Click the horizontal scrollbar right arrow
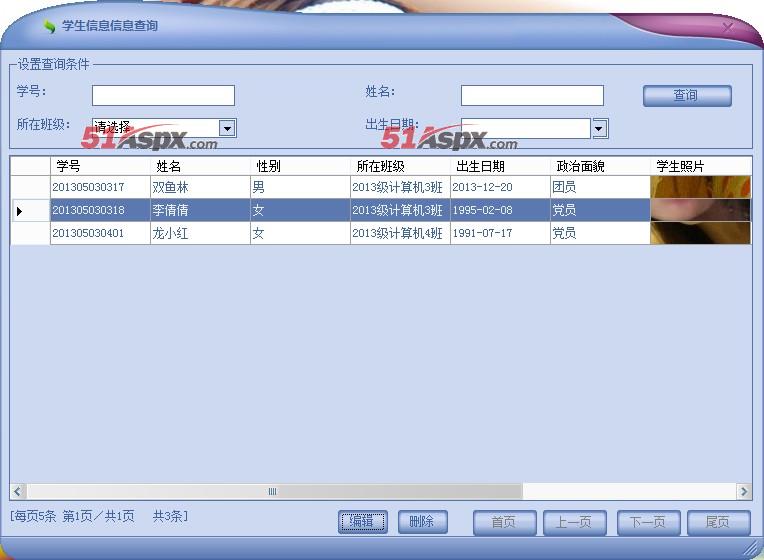 pyautogui.click(x=744, y=491)
